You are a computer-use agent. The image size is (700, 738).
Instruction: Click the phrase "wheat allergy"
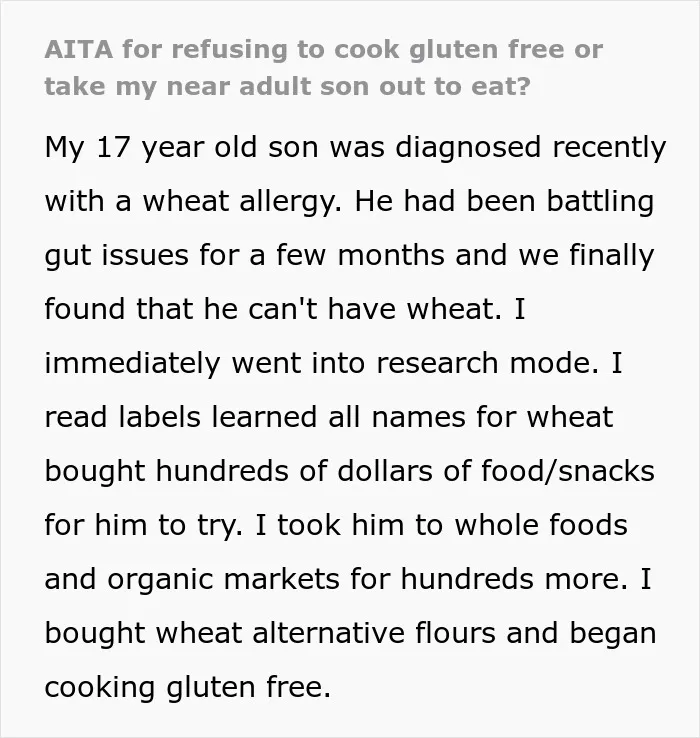point(242,201)
